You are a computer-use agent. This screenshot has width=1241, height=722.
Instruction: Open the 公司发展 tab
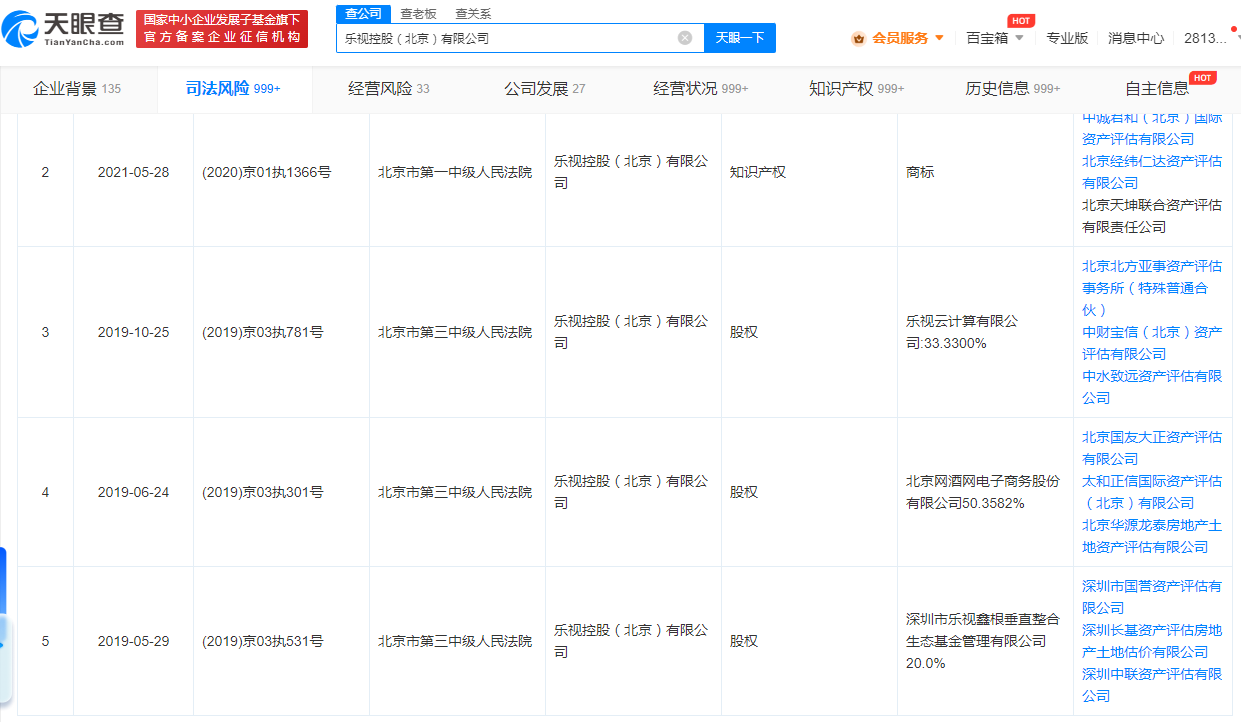coord(545,89)
